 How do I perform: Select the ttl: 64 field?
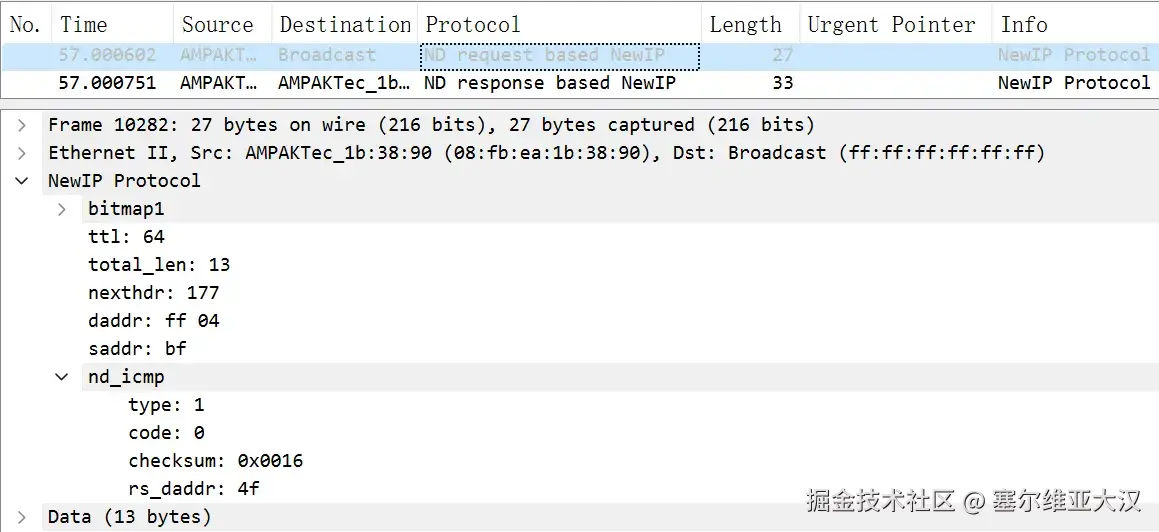coord(126,237)
